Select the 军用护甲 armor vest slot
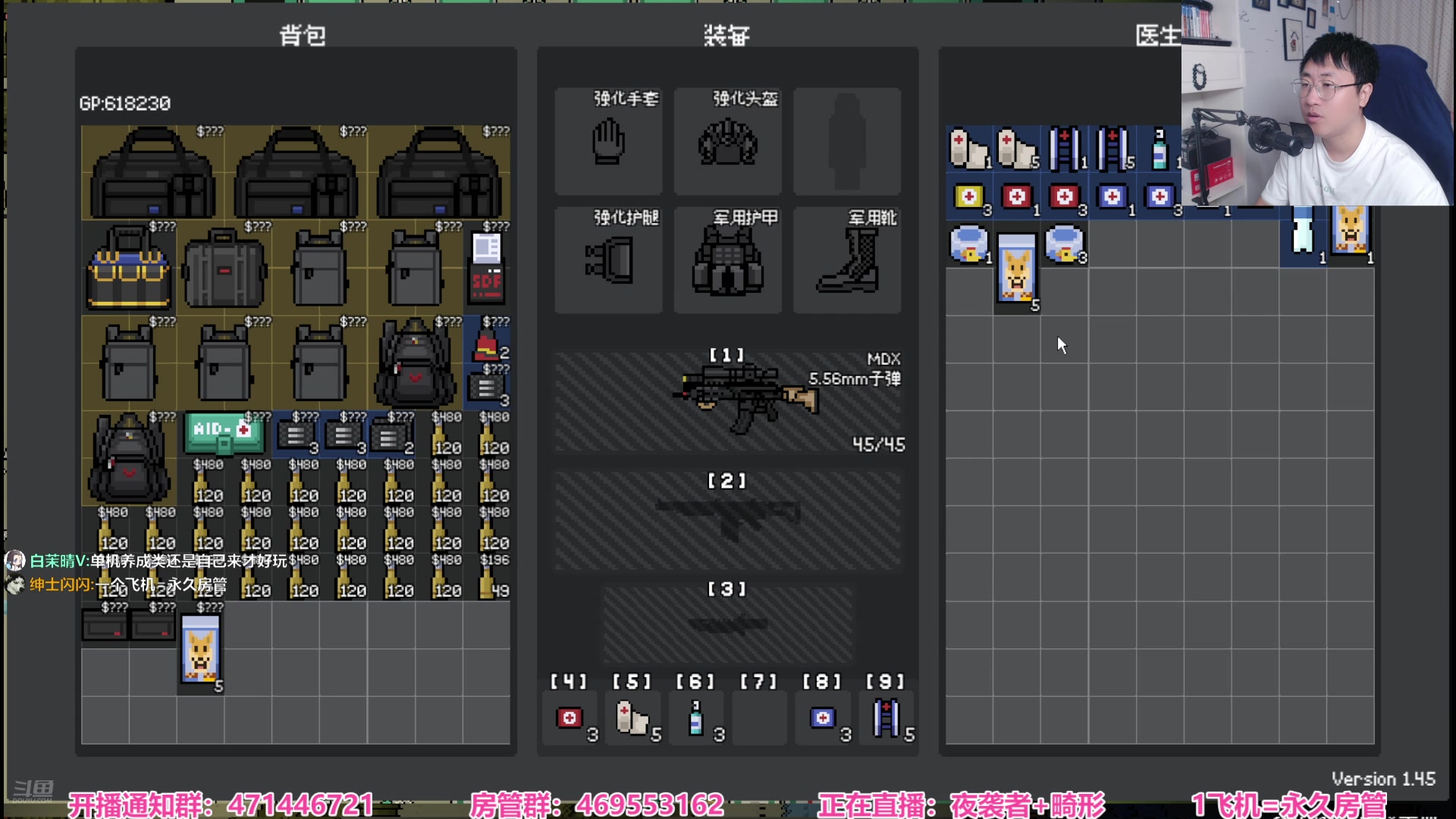Screen dimensions: 1456x819 [x=727, y=260]
